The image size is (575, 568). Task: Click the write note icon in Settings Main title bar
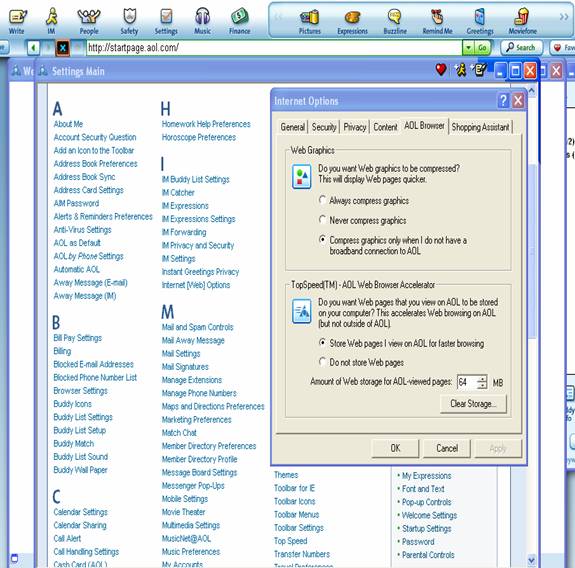click(479, 69)
